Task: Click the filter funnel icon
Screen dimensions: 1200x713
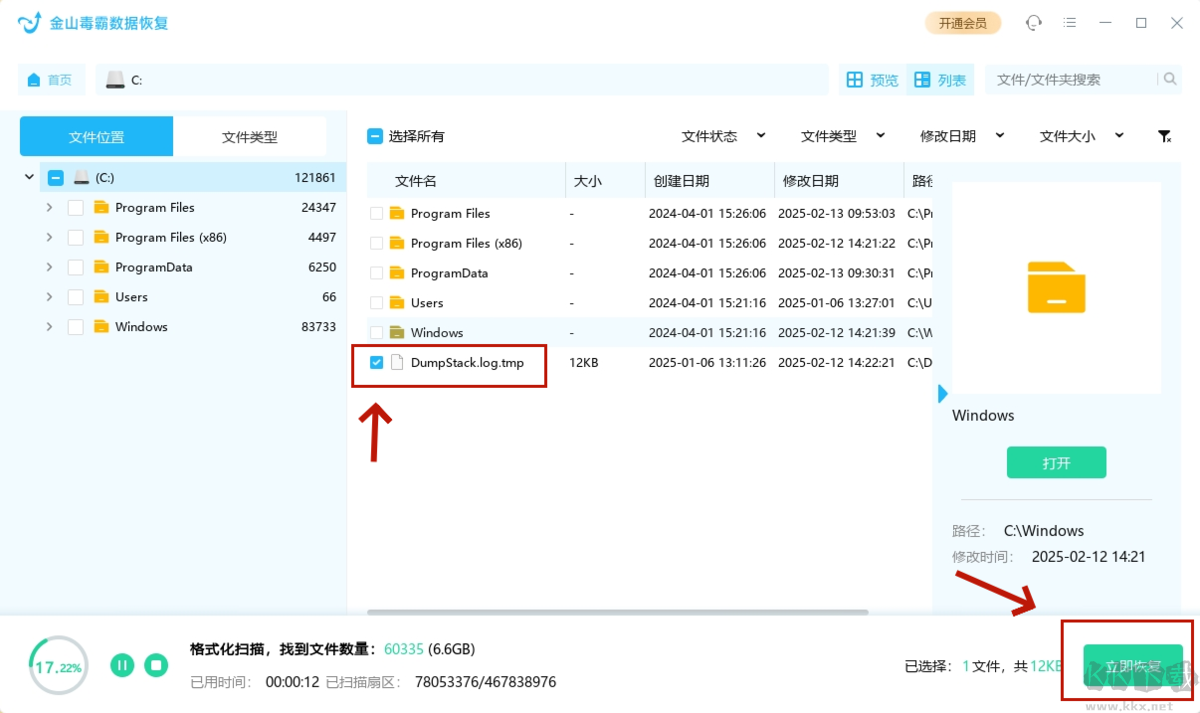Action: (x=1164, y=136)
